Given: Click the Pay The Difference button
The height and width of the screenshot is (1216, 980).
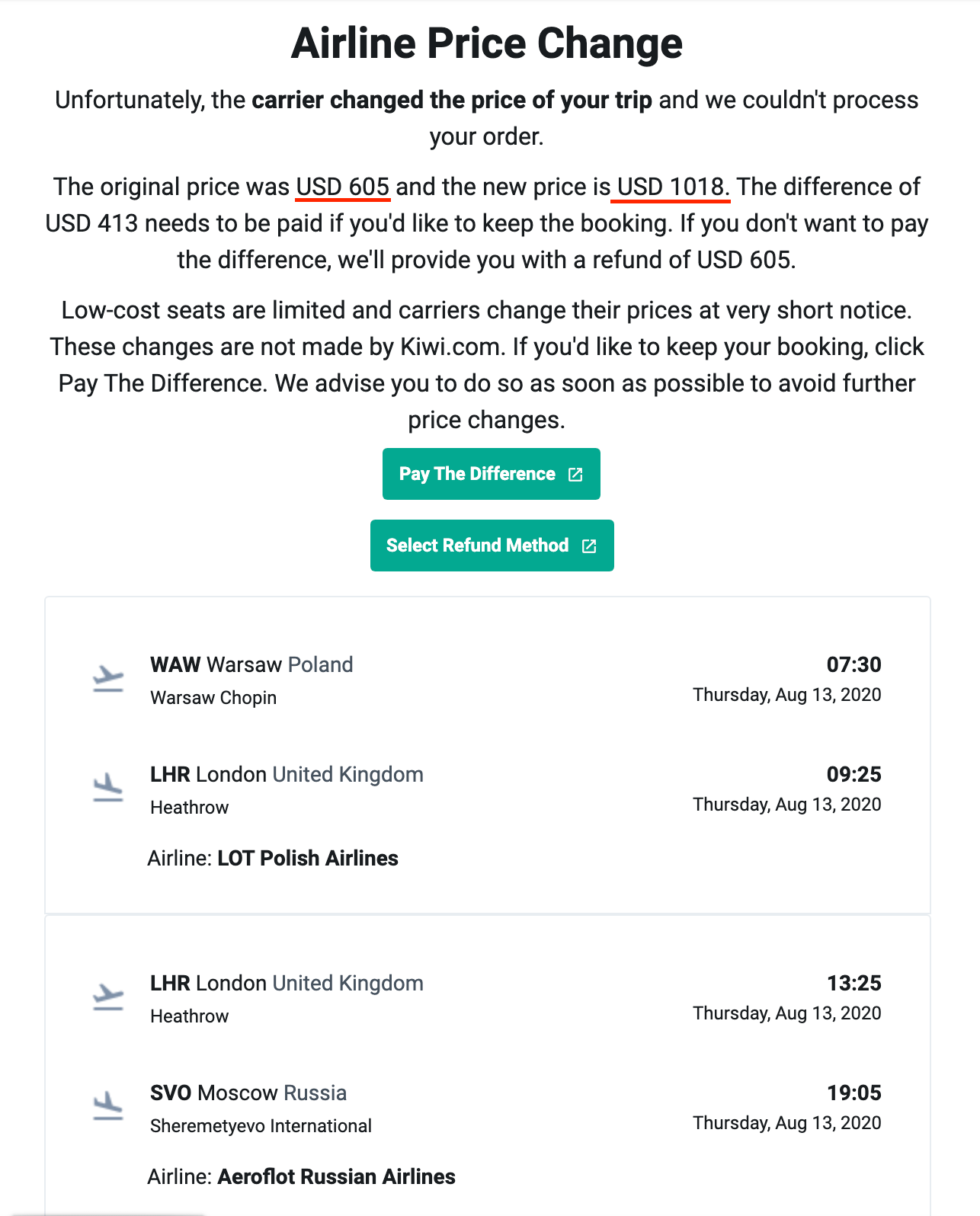Looking at the screenshot, I should coord(492,474).
